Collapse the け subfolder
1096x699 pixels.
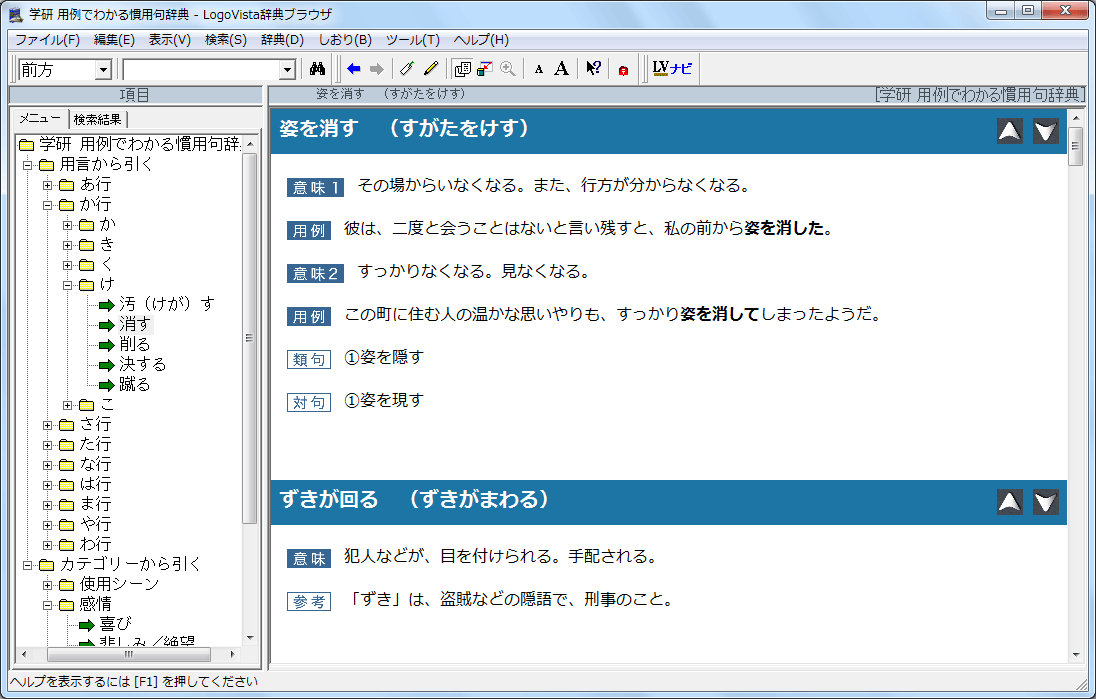[x=68, y=285]
